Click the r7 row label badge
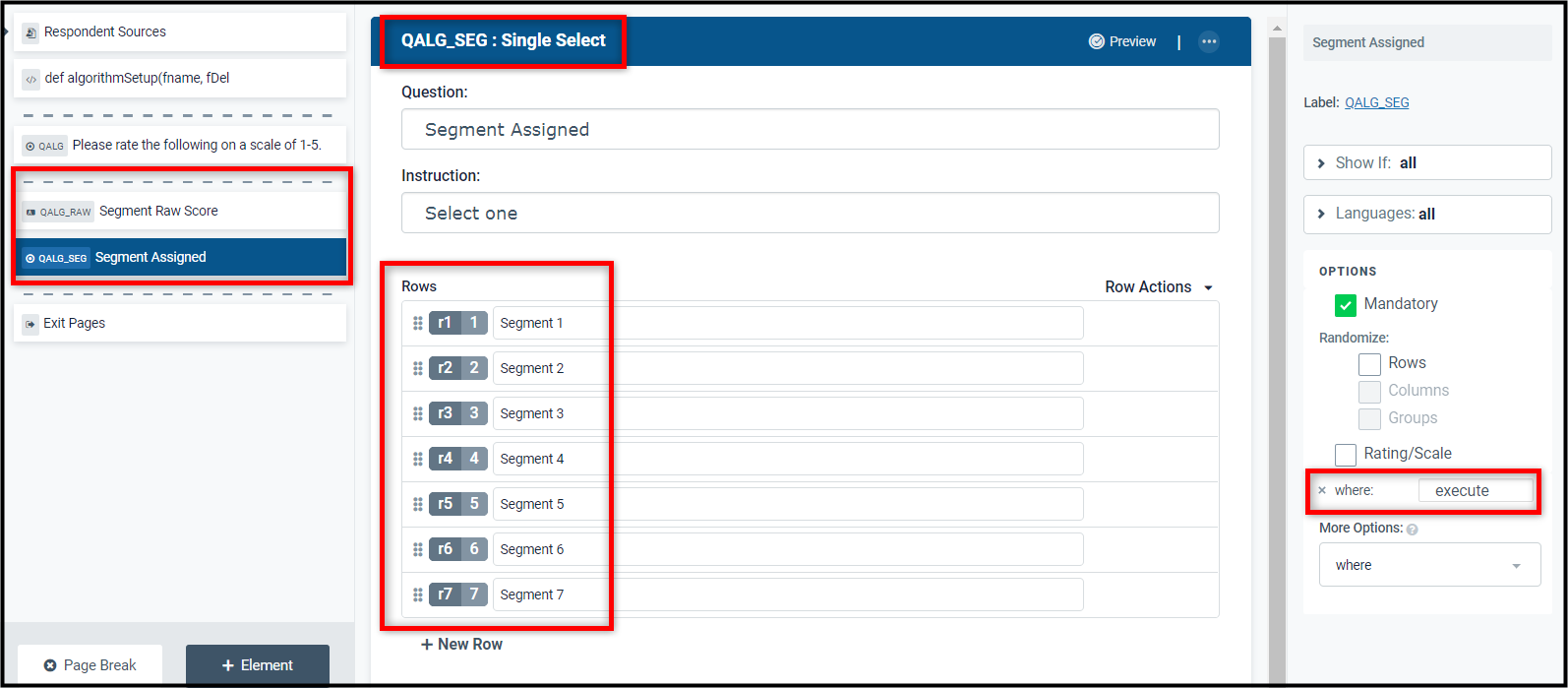Viewport: 1568px width, 688px height. pyautogui.click(x=446, y=594)
